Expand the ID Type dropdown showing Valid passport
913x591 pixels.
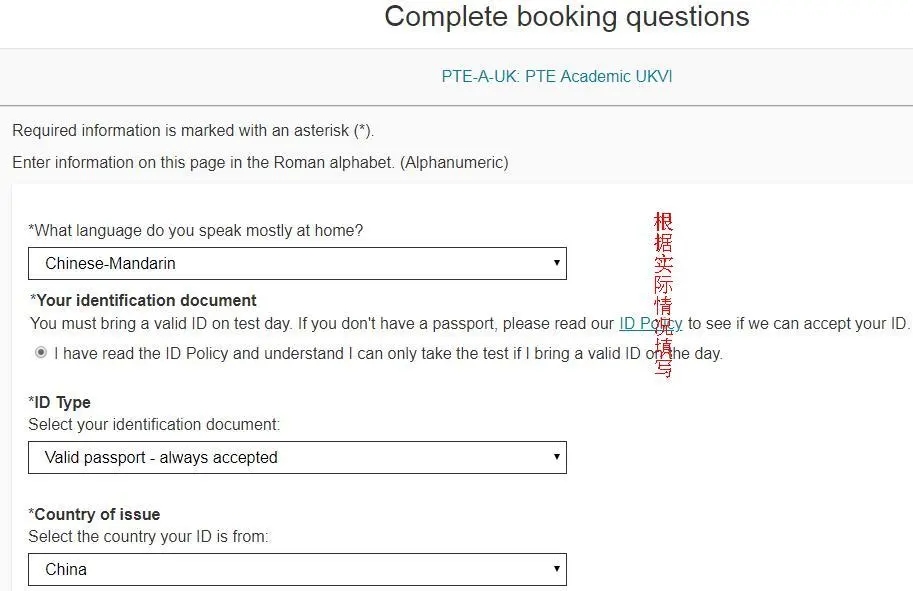[x=297, y=457]
